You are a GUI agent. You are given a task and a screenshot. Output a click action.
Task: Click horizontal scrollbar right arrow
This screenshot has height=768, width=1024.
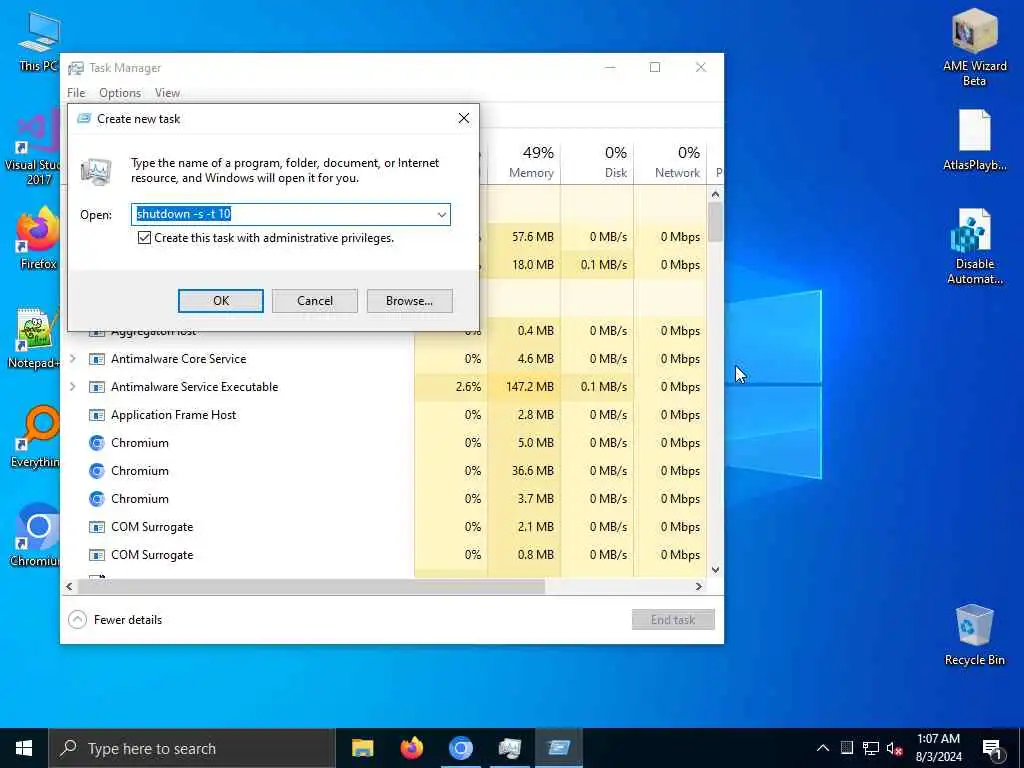[x=699, y=586]
